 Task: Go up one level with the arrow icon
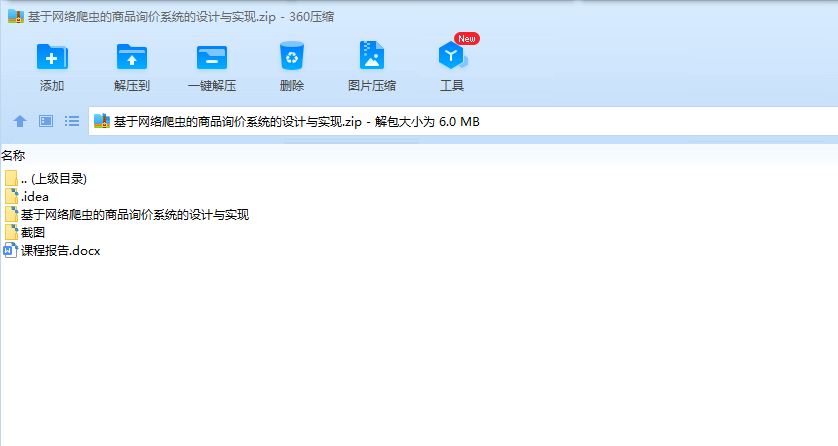20,121
